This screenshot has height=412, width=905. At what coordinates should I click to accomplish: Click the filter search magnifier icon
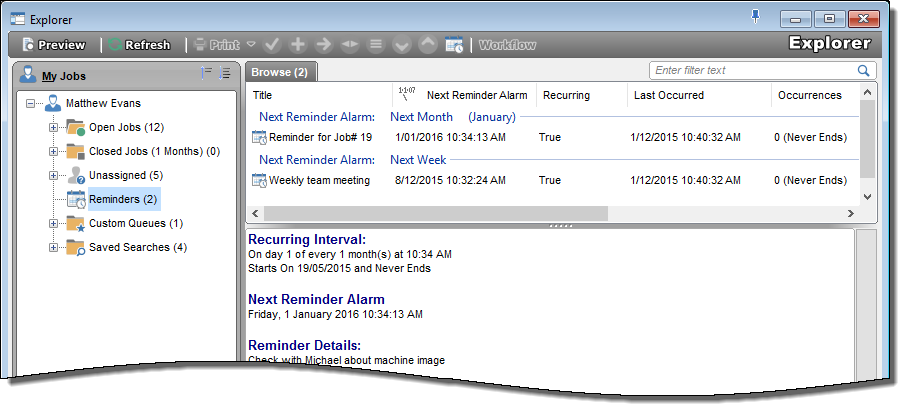[x=863, y=70]
